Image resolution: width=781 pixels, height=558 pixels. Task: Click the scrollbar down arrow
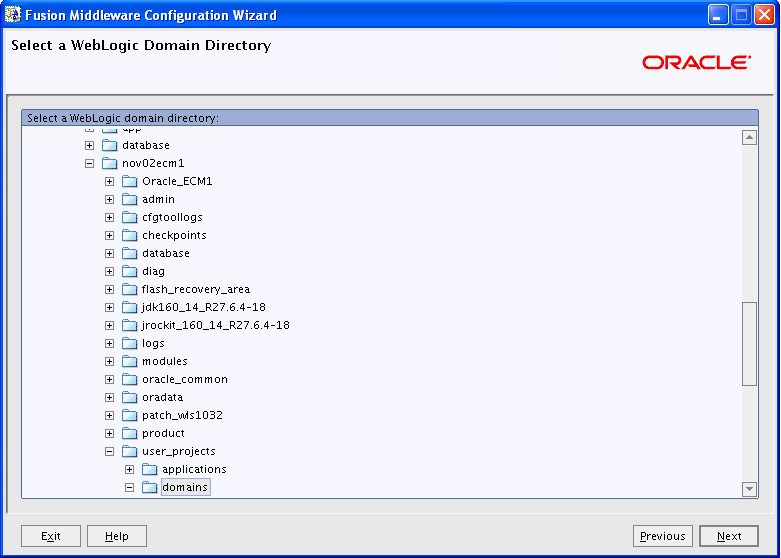(749, 489)
